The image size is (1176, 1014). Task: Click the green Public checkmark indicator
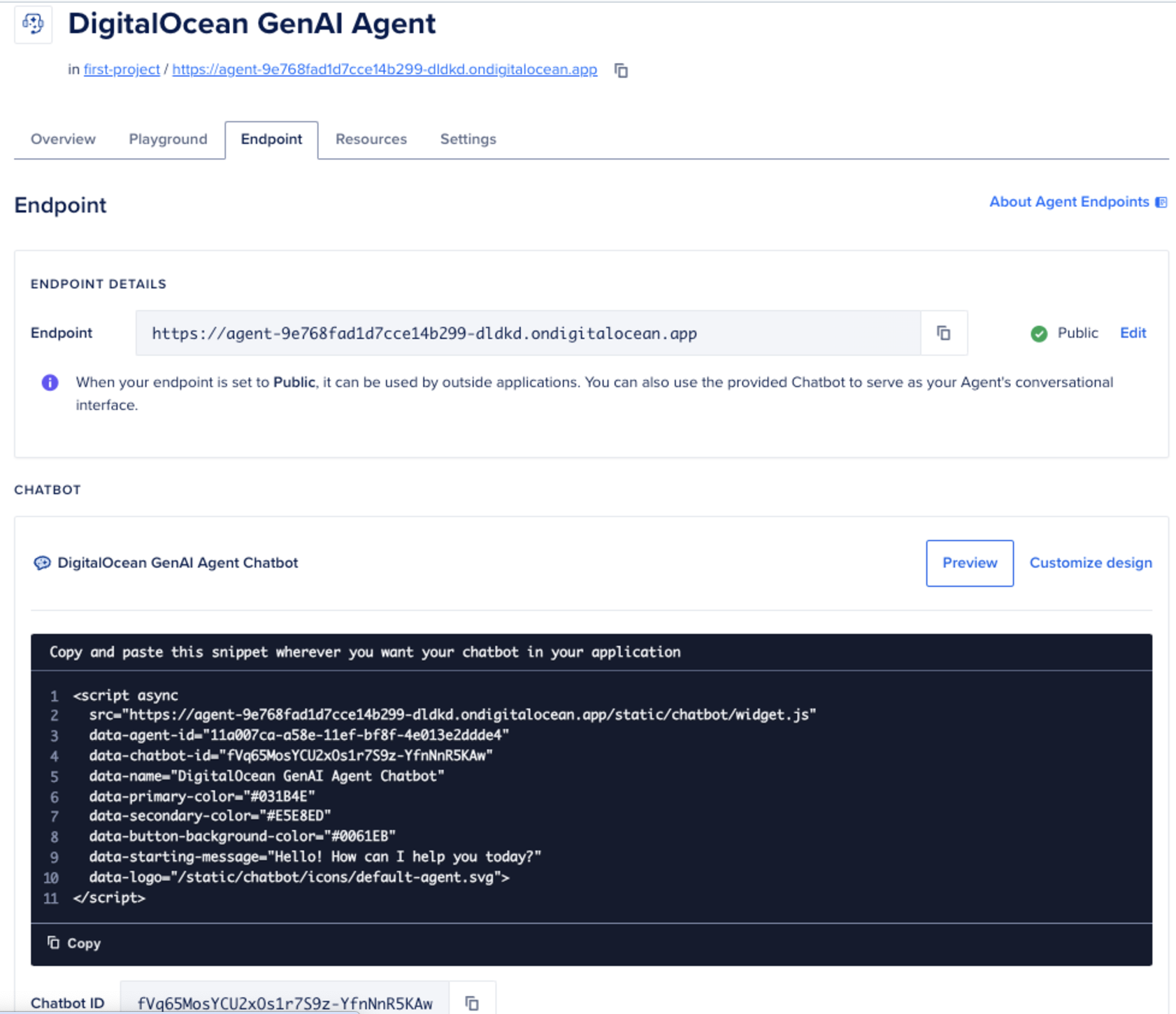point(1039,333)
